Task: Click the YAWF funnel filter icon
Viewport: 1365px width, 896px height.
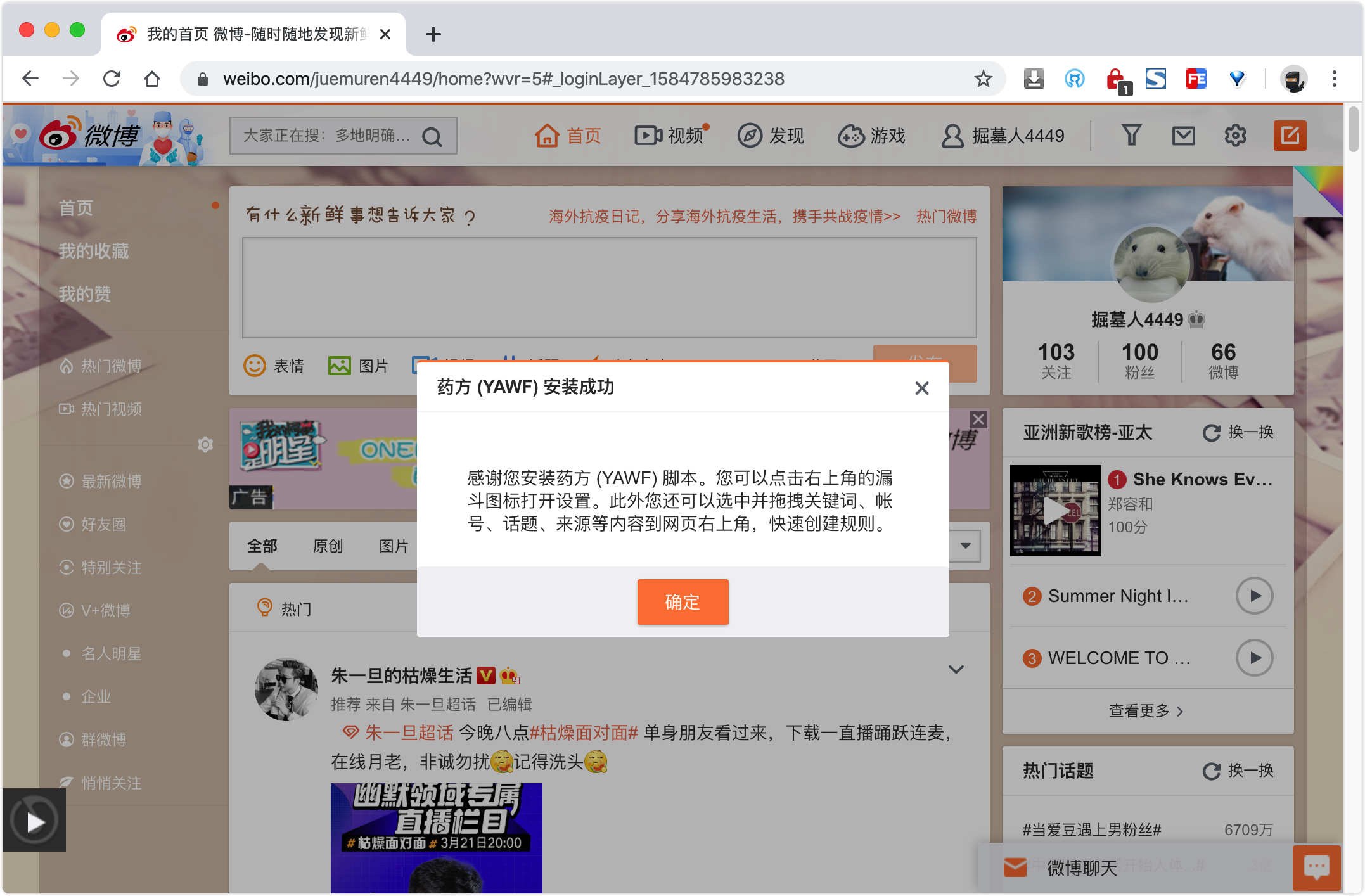Action: coord(1131,135)
